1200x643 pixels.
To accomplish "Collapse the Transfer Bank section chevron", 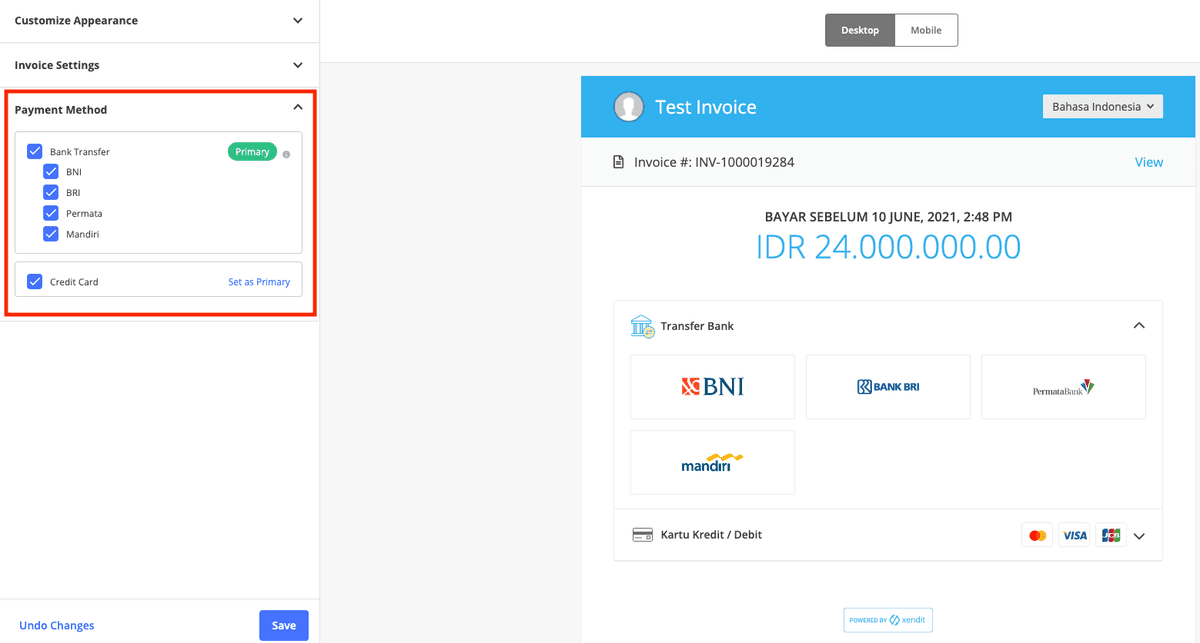I will [x=1139, y=326].
